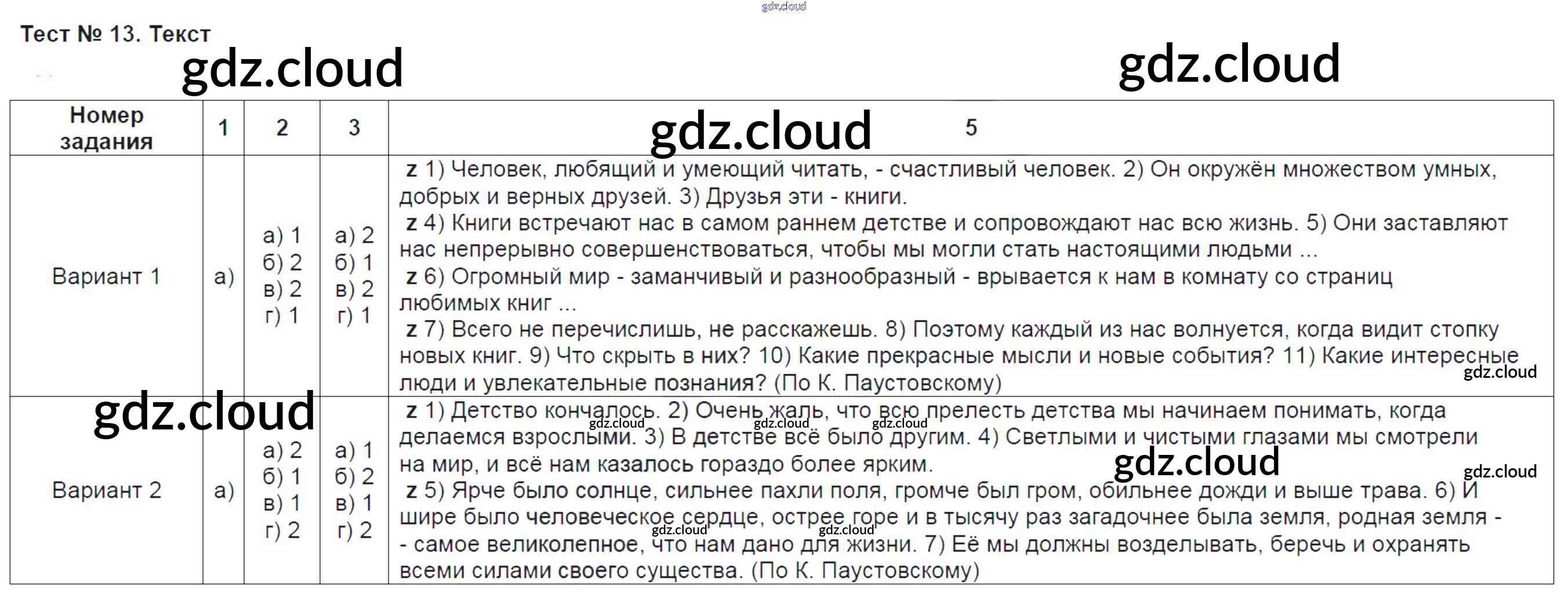
Task: Click "б) 1" in Вариант 1 column 3
Action: tap(354, 263)
